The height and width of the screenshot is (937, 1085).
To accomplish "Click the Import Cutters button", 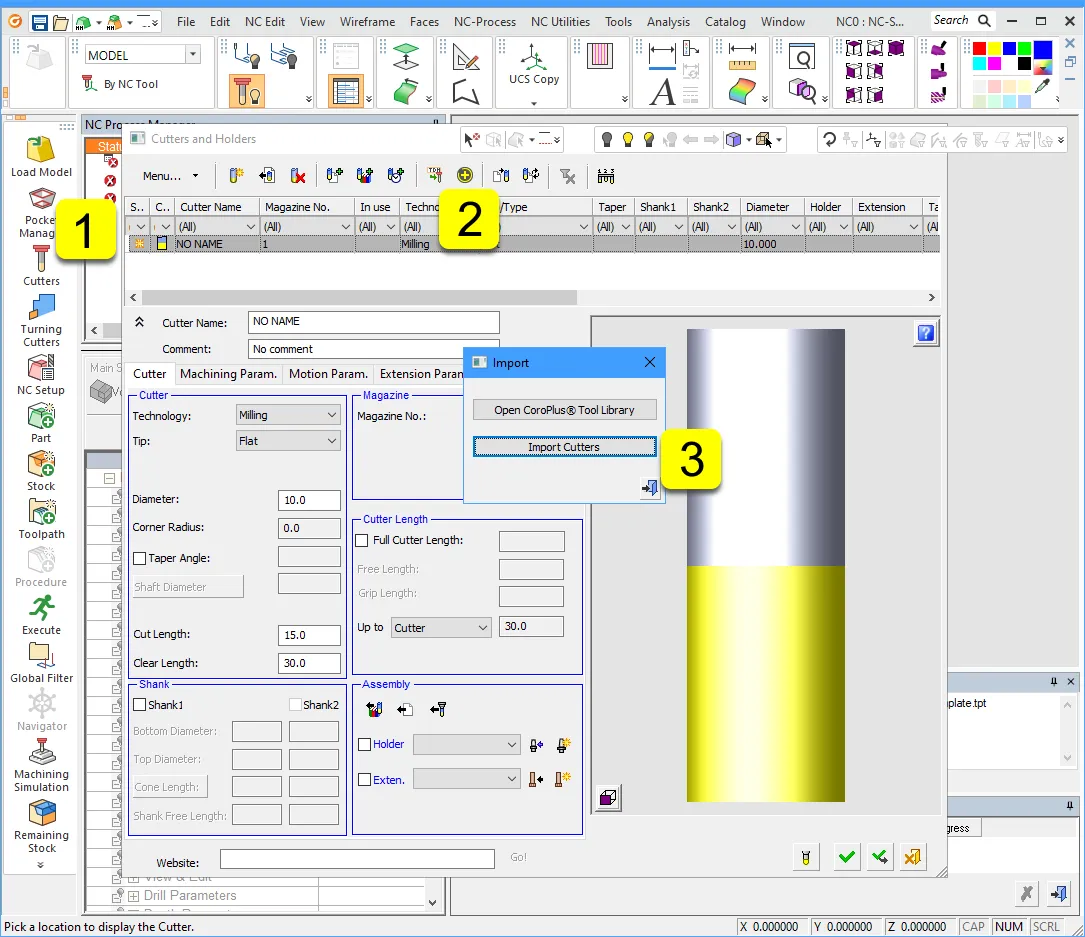I will tap(564, 447).
